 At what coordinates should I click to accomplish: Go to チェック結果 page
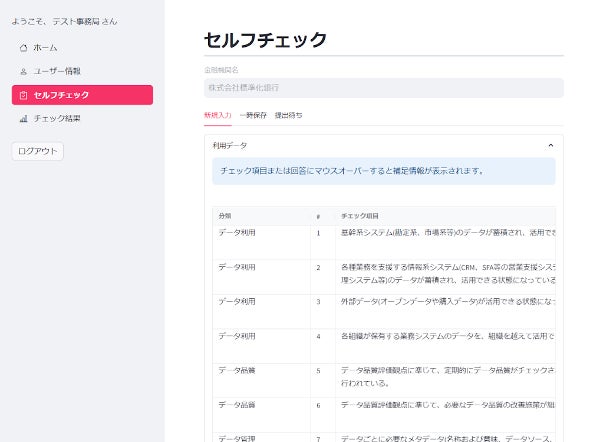pyautogui.click(x=82, y=119)
